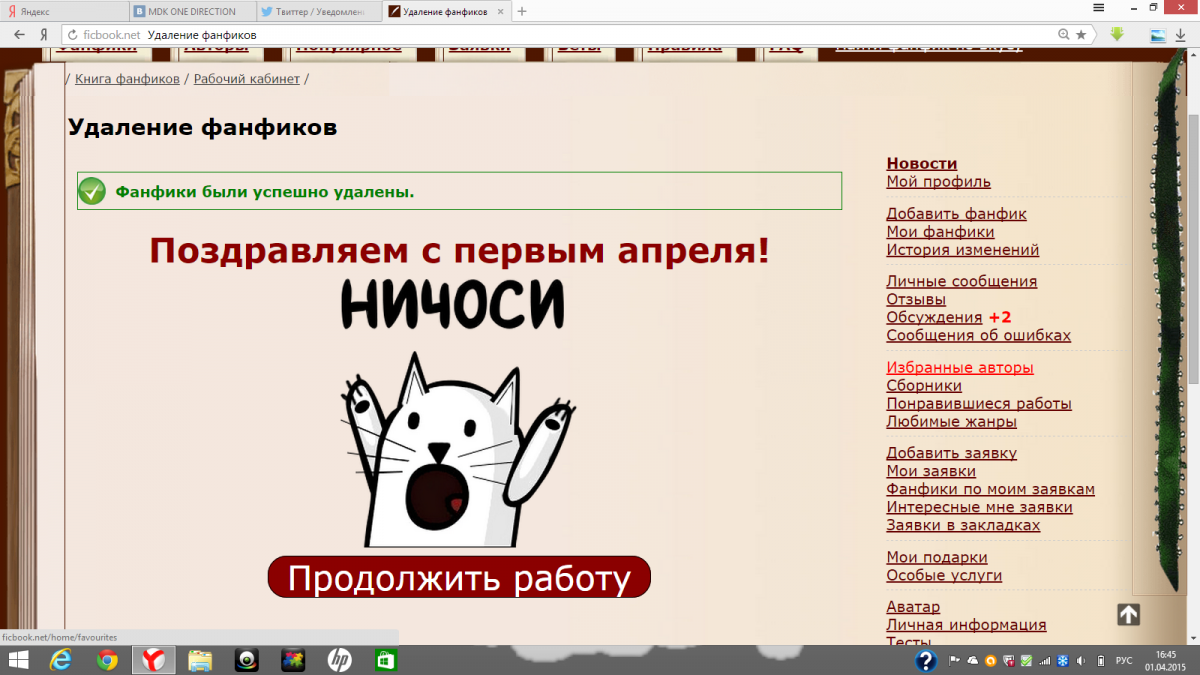Screen dimensions: 1200x675
Task: Click the network signal icon in system tray
Action: (x=1045, y=660)
